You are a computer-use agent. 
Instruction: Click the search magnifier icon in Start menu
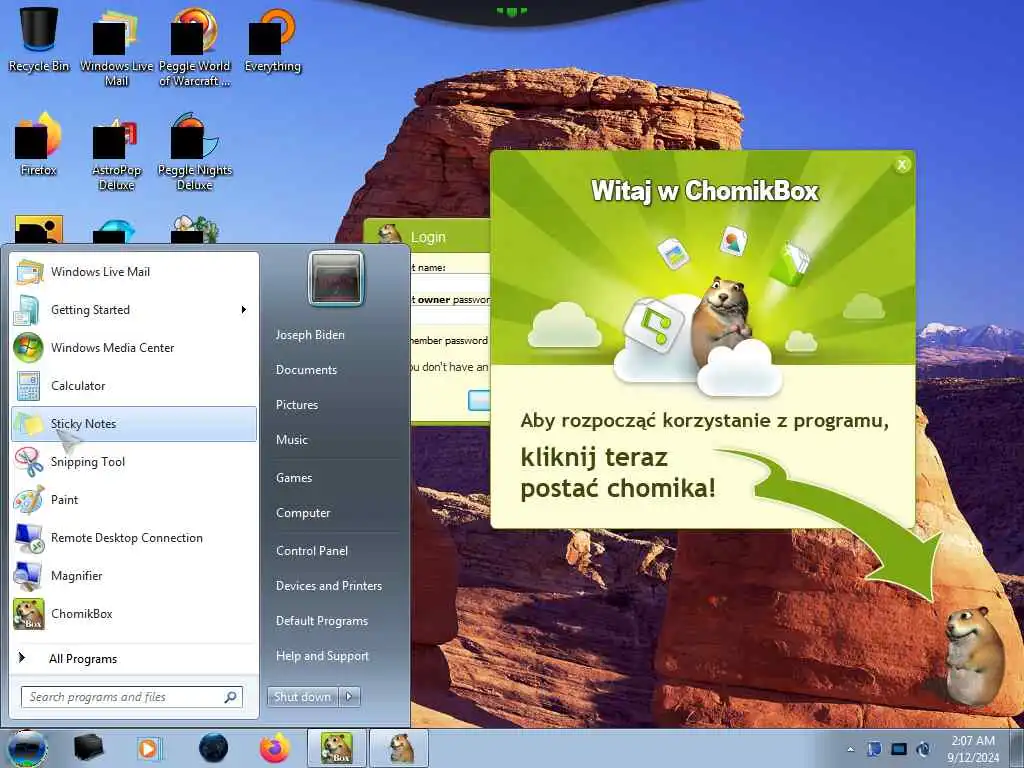[x=231, y=697]
